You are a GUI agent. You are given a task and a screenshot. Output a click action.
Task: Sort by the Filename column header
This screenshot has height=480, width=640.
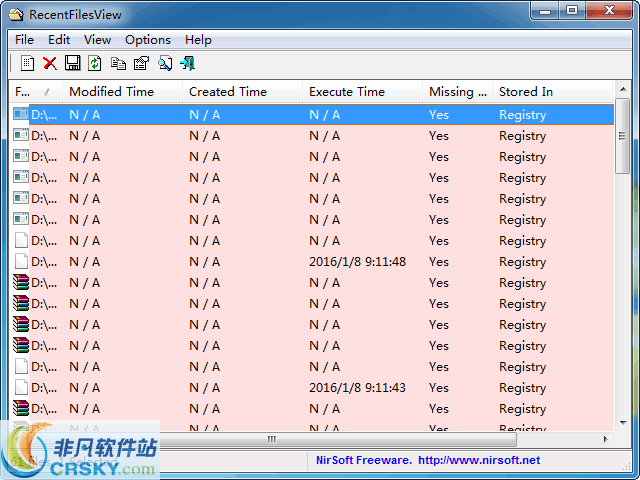click(36, 91)
